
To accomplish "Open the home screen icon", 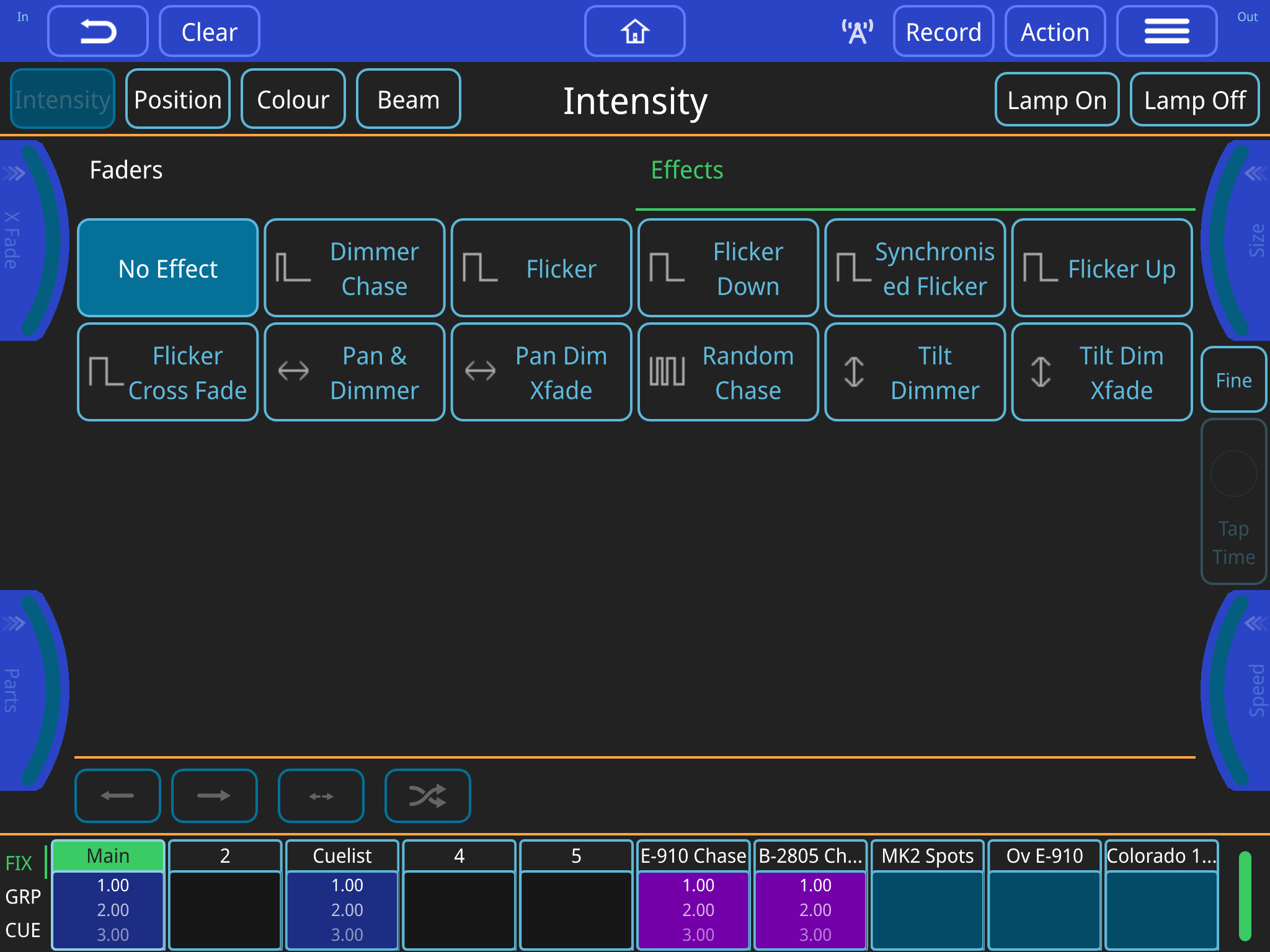I will click(634, 31).
